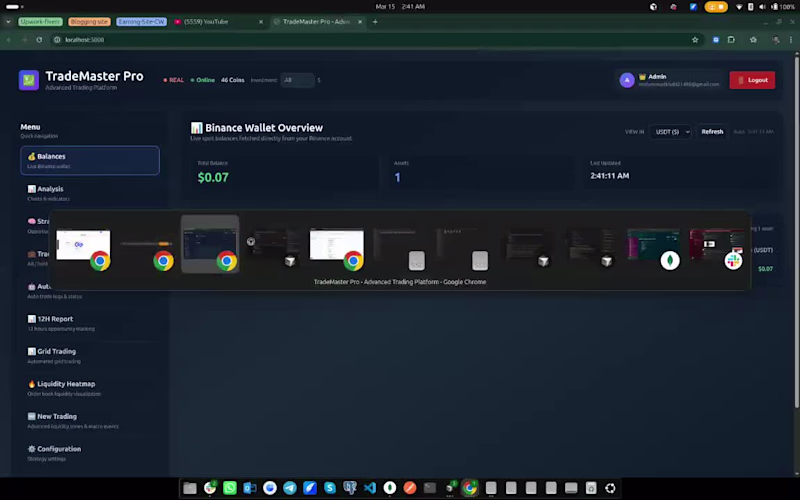
Task: Open the Upwork-Fiverr tab group
Action: click(40, 22)
